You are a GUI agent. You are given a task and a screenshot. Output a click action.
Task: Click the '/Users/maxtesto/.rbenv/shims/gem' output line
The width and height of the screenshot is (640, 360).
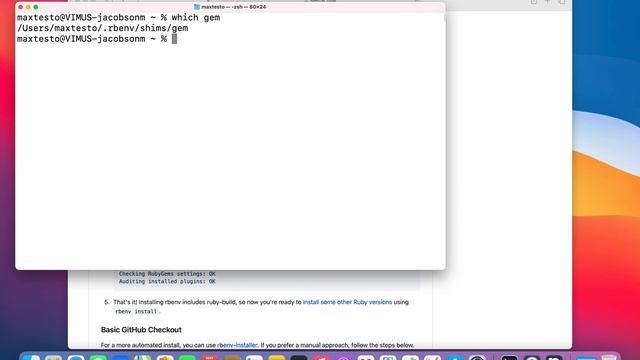(x=102, y=28)
